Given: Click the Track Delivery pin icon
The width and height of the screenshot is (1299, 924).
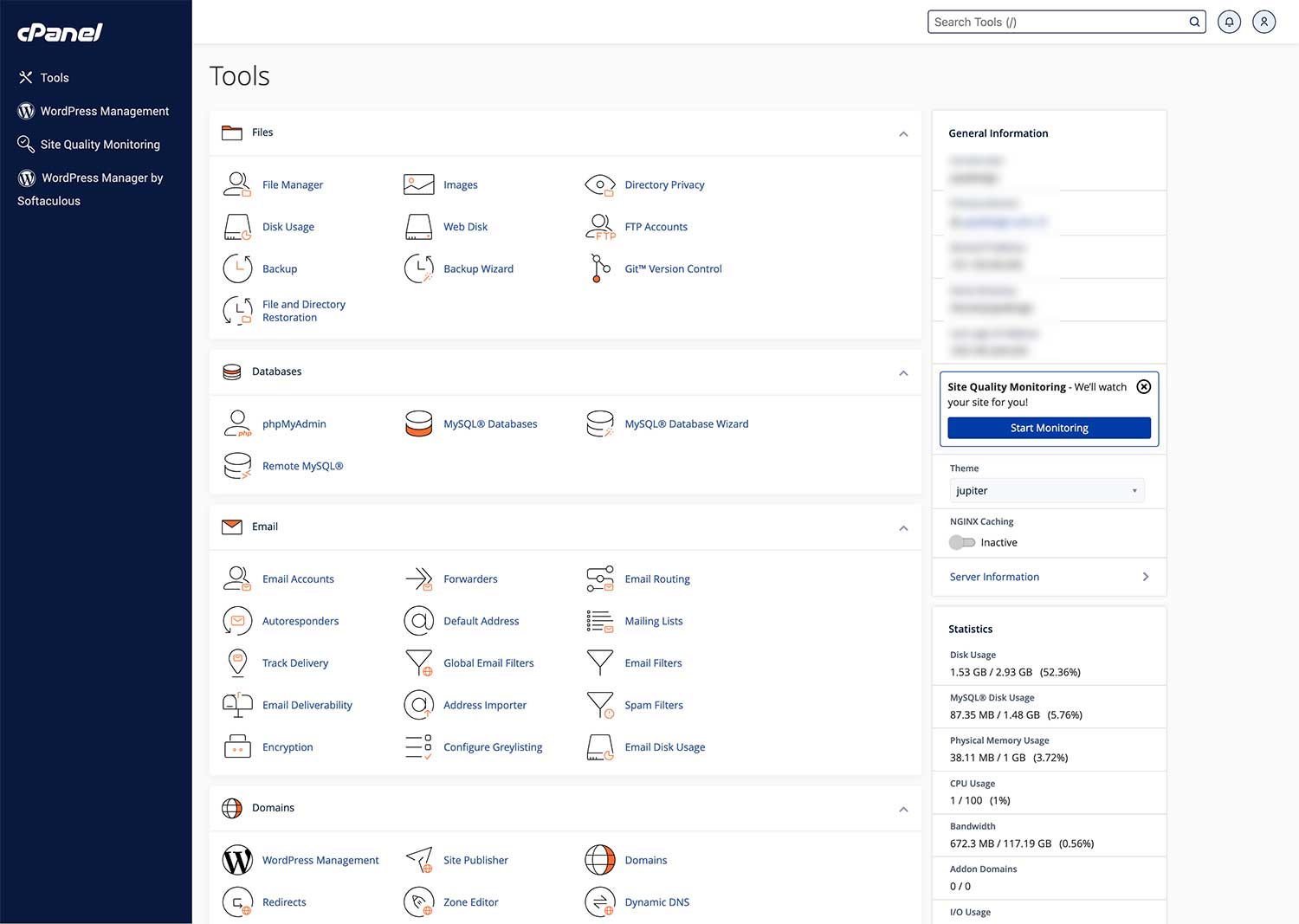Looking at the screenshot, I should pos(237,663).
